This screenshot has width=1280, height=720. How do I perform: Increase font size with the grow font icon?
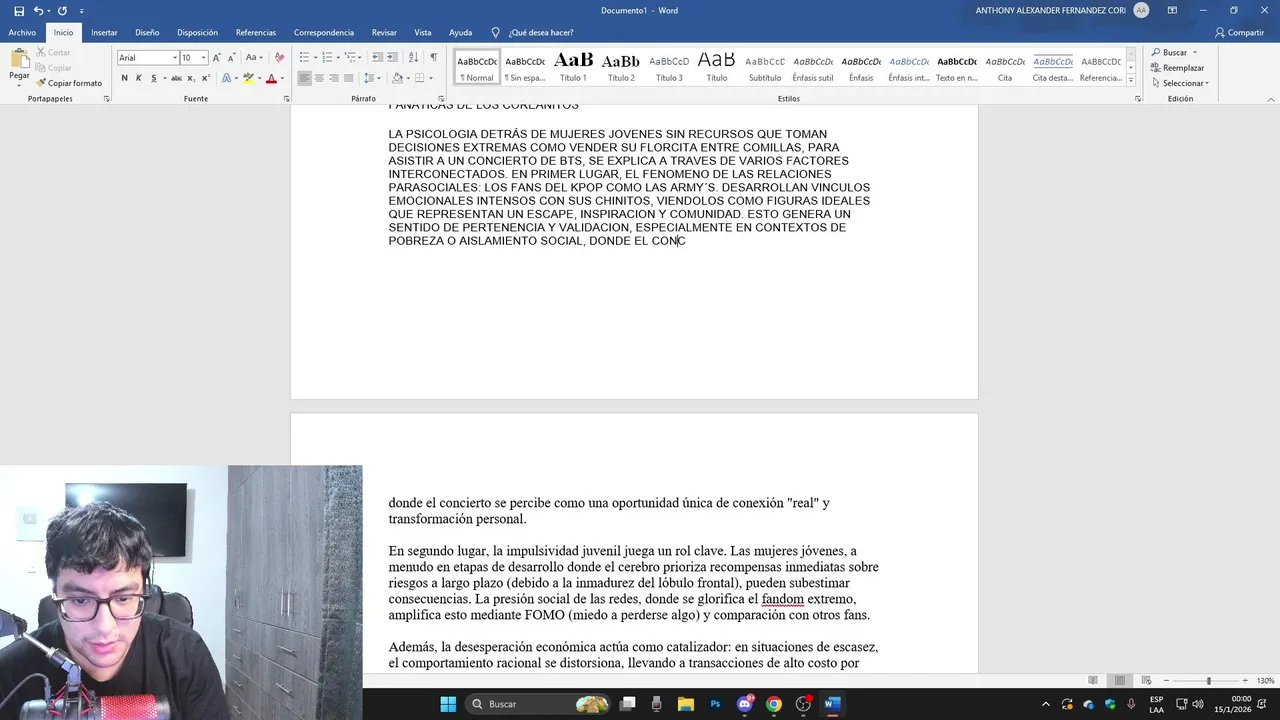point(216,57)
